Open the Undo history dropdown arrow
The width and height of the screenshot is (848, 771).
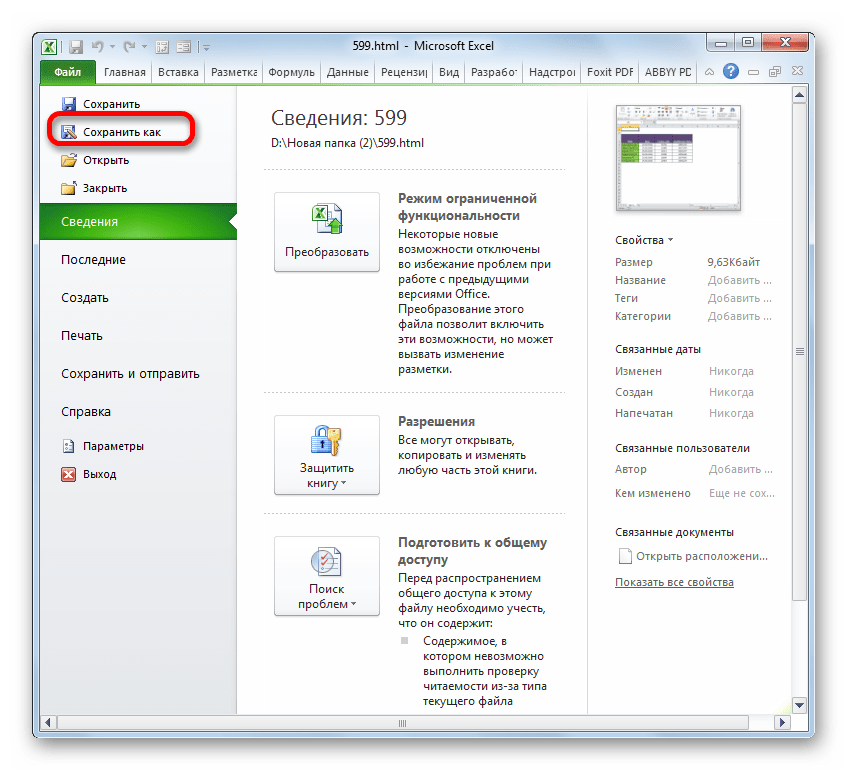pyautogui.click(x=112, y=47)
